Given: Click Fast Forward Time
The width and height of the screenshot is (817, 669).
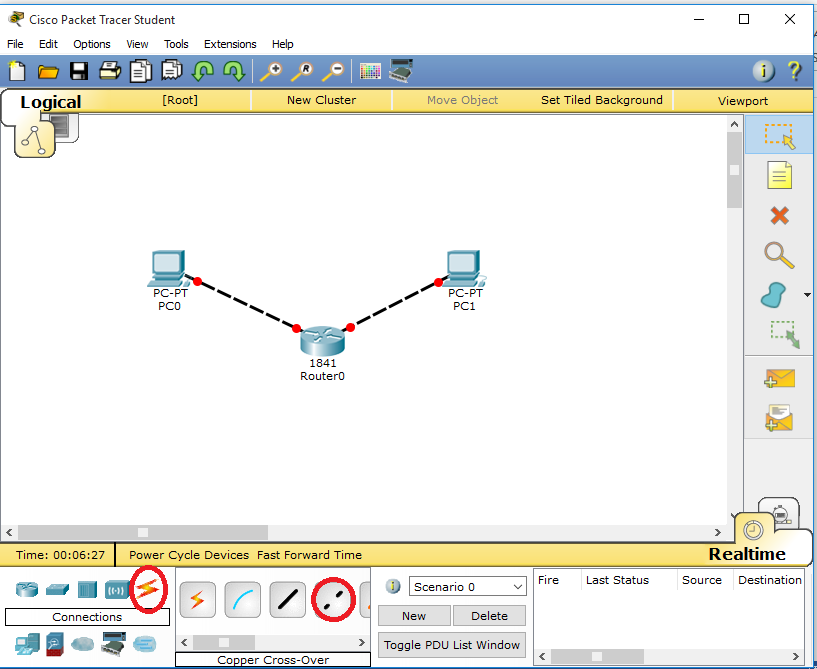Looking at the screenshot, I should [x=309, y=555].
